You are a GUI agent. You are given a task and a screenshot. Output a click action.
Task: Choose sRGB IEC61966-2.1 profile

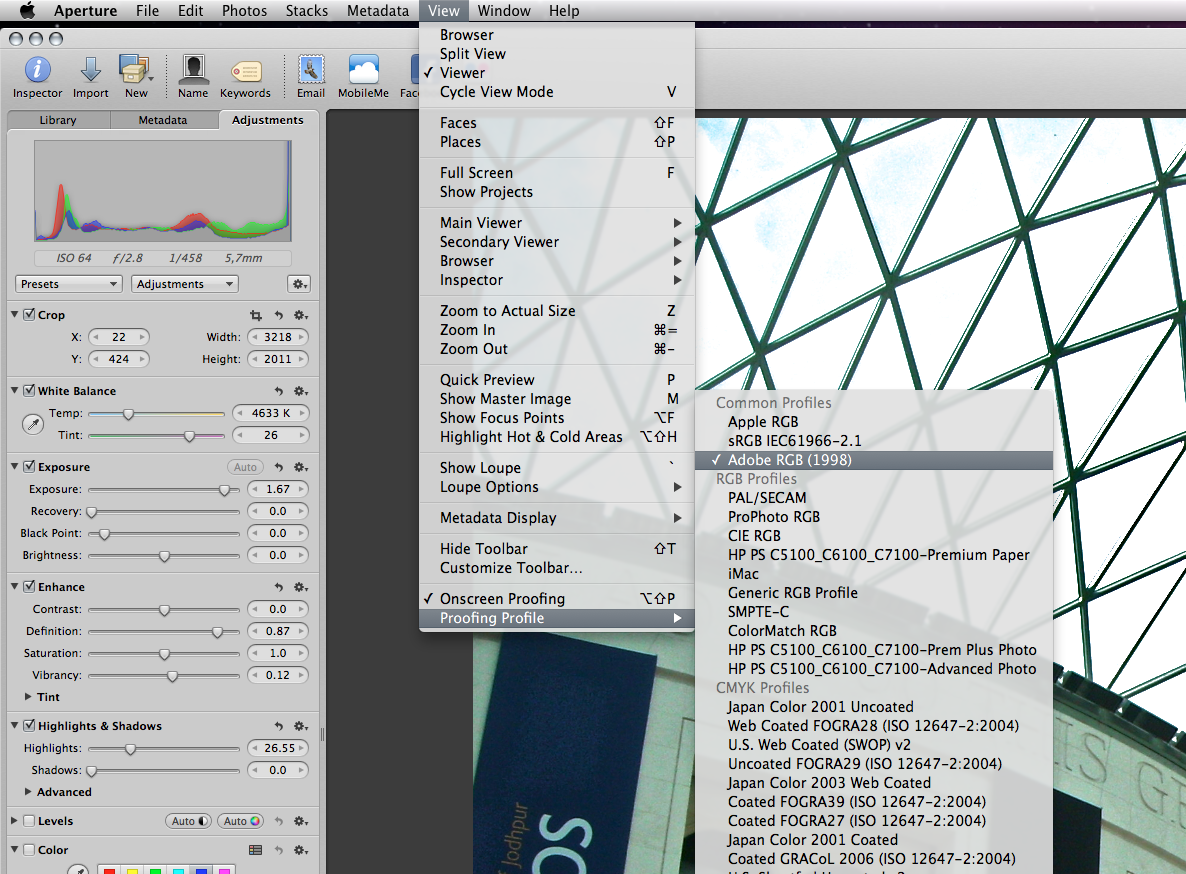874,441
